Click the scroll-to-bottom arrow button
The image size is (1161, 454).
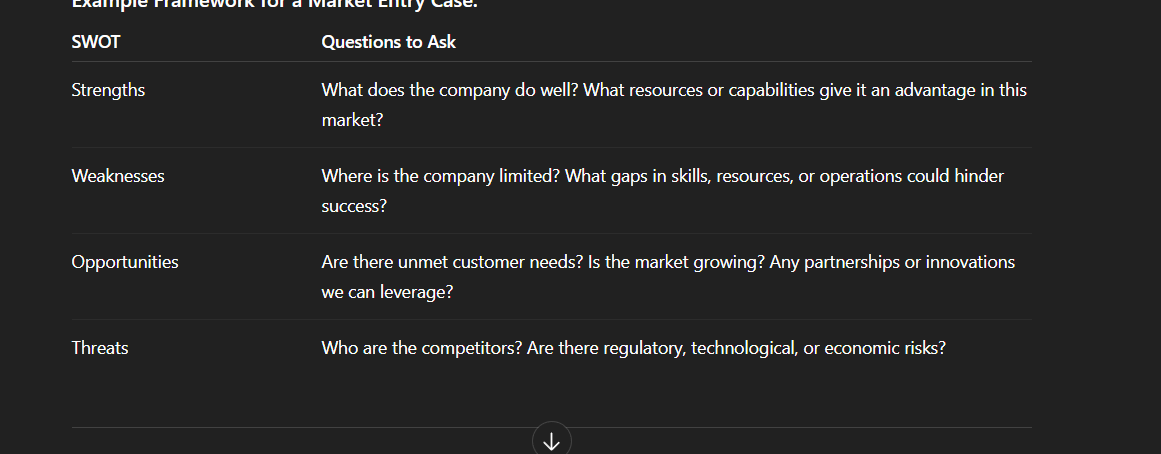[551, 441]
